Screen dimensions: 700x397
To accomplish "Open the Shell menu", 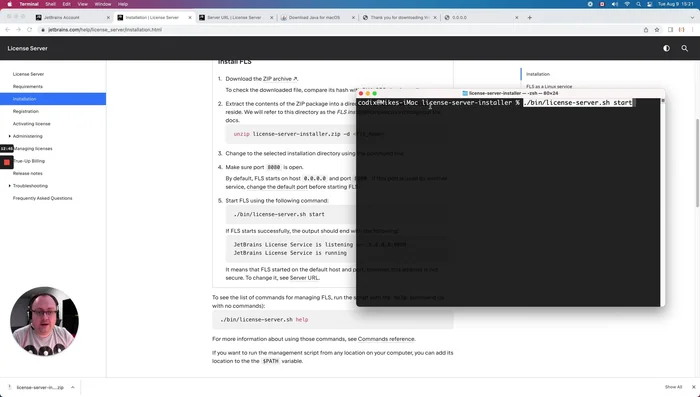I will pos(50,4).
